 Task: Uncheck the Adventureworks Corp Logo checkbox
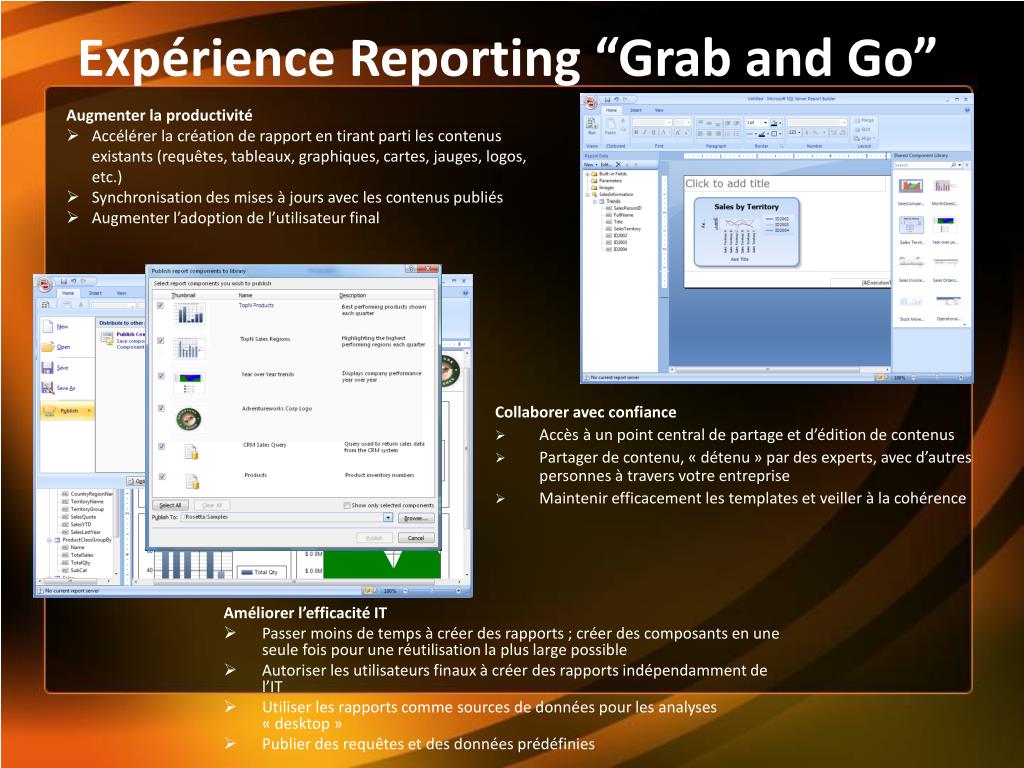click(x=161, y=408)
